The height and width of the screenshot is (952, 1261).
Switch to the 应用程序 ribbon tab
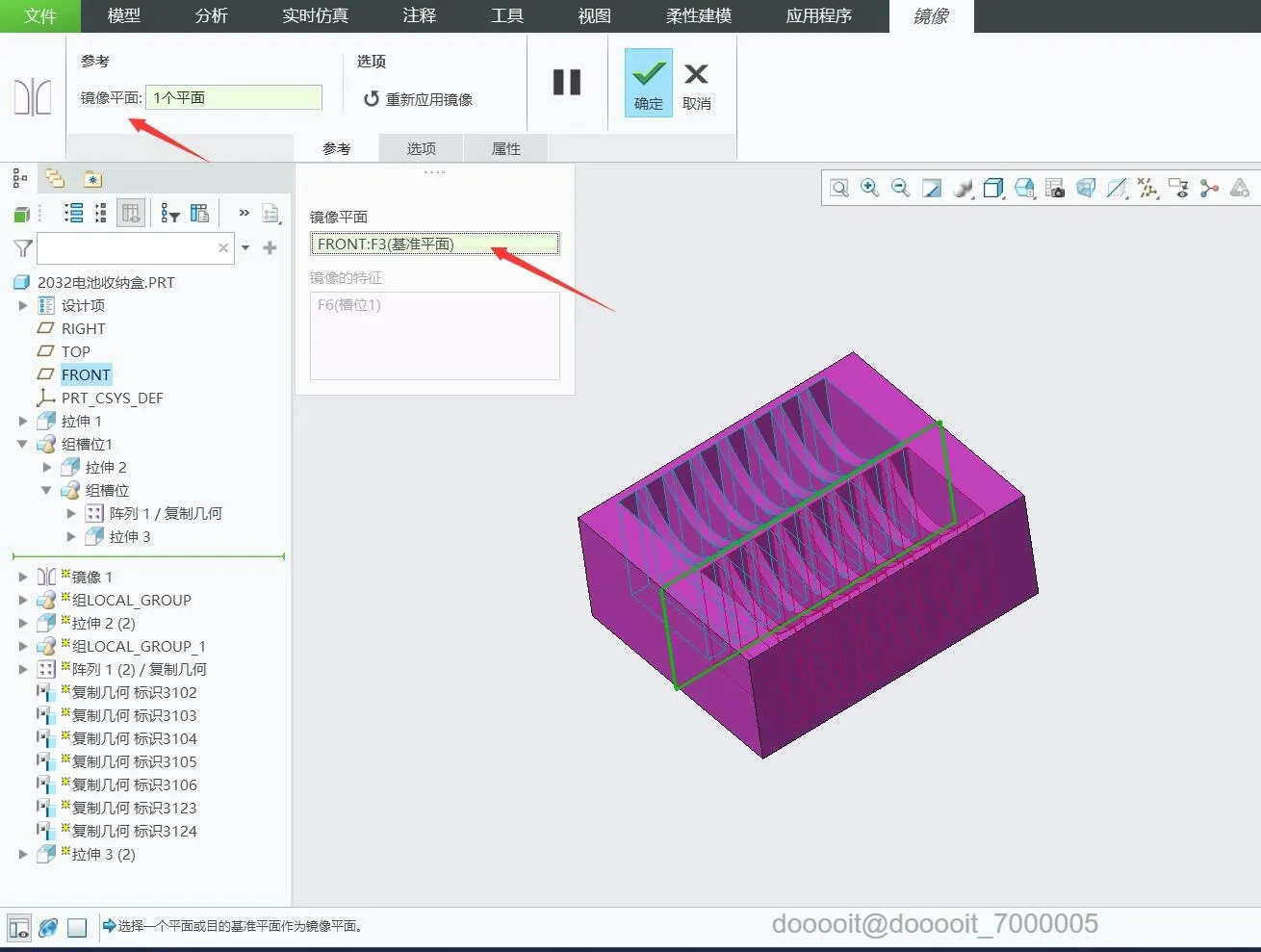tap(819, 16)
